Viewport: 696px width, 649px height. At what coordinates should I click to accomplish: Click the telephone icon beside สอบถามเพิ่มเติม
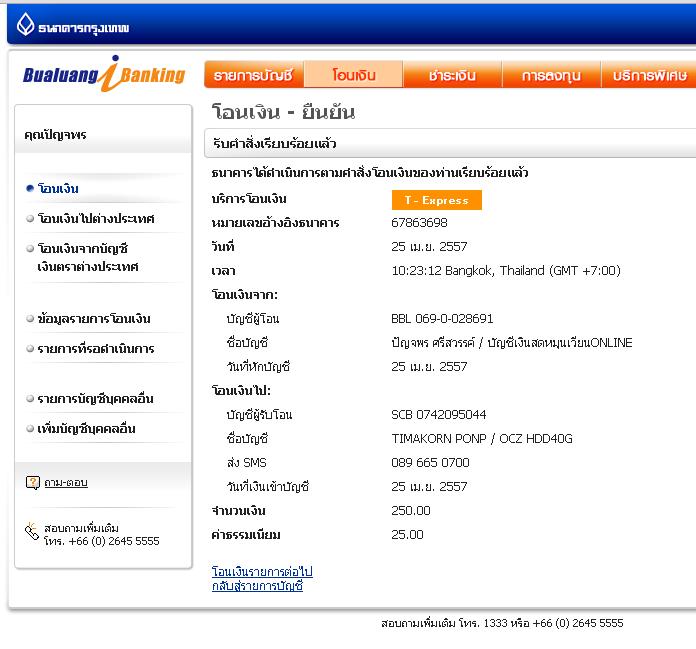(32, 531)
